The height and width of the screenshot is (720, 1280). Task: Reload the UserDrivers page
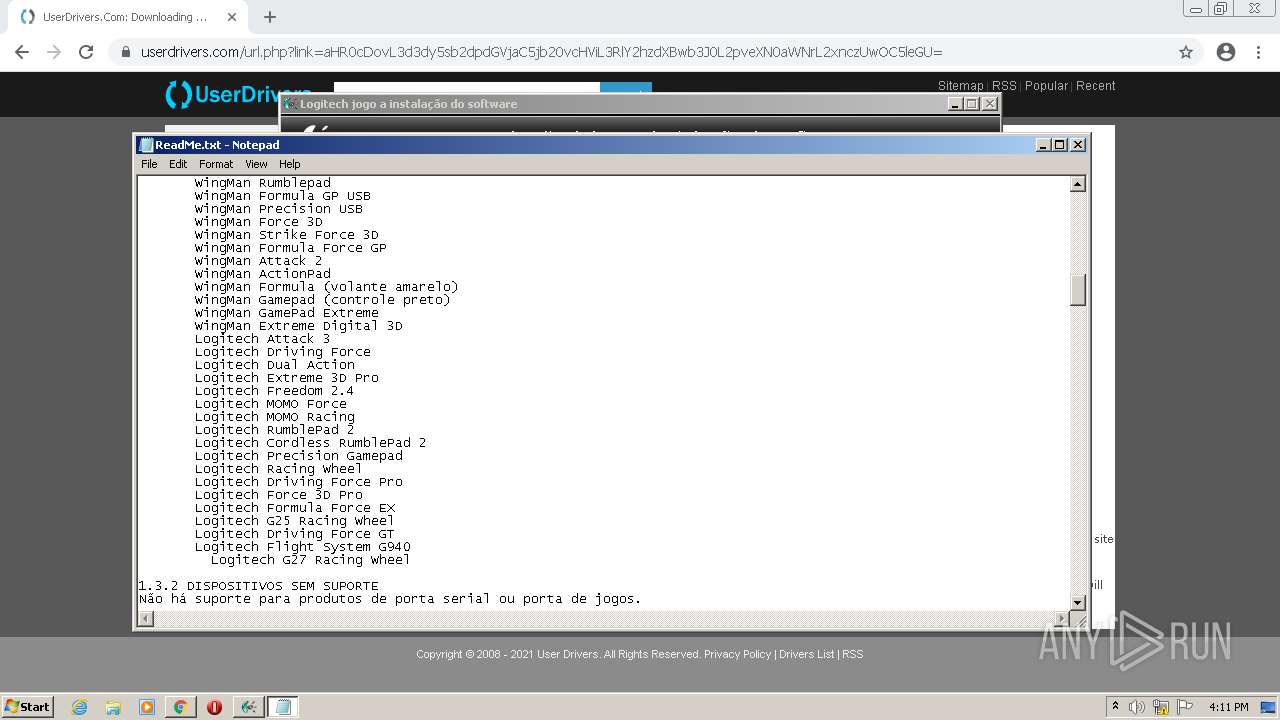pyautogui.click(x=86, y=52)
